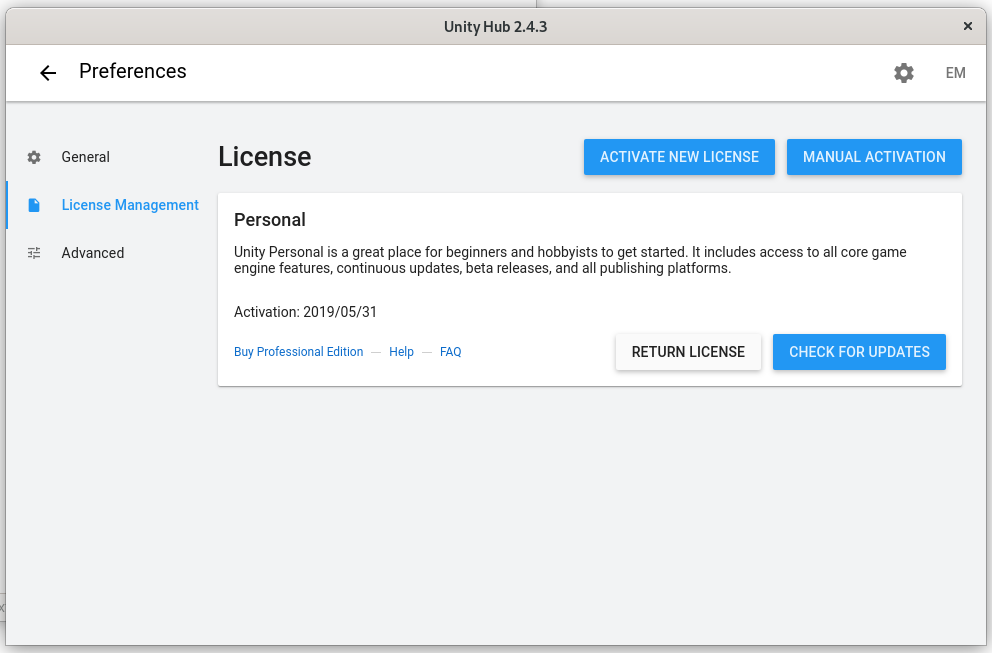This screenshot has width=992, height=653.
Task: Click the Personal license heading
Action: pos(270,220)
